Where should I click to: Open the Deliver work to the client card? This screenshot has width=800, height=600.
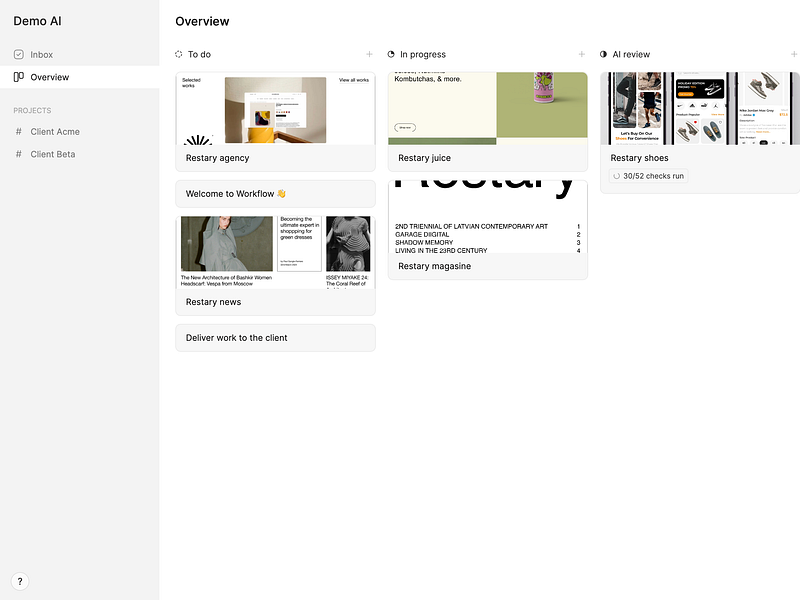[276, 338]
